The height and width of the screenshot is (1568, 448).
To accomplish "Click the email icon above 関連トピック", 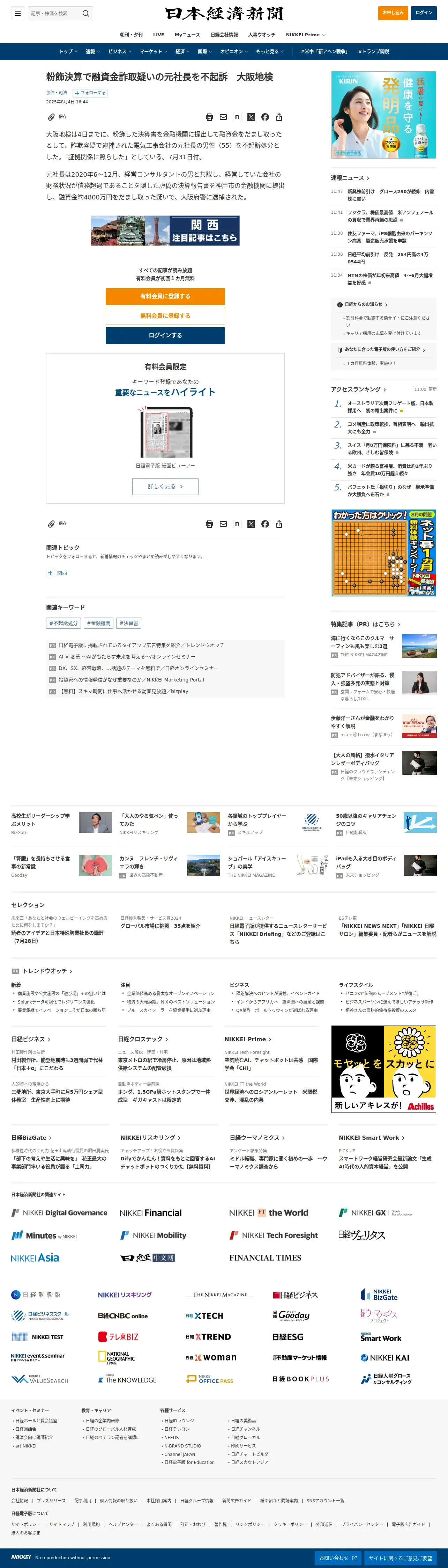I will click(x=223, y=524).
